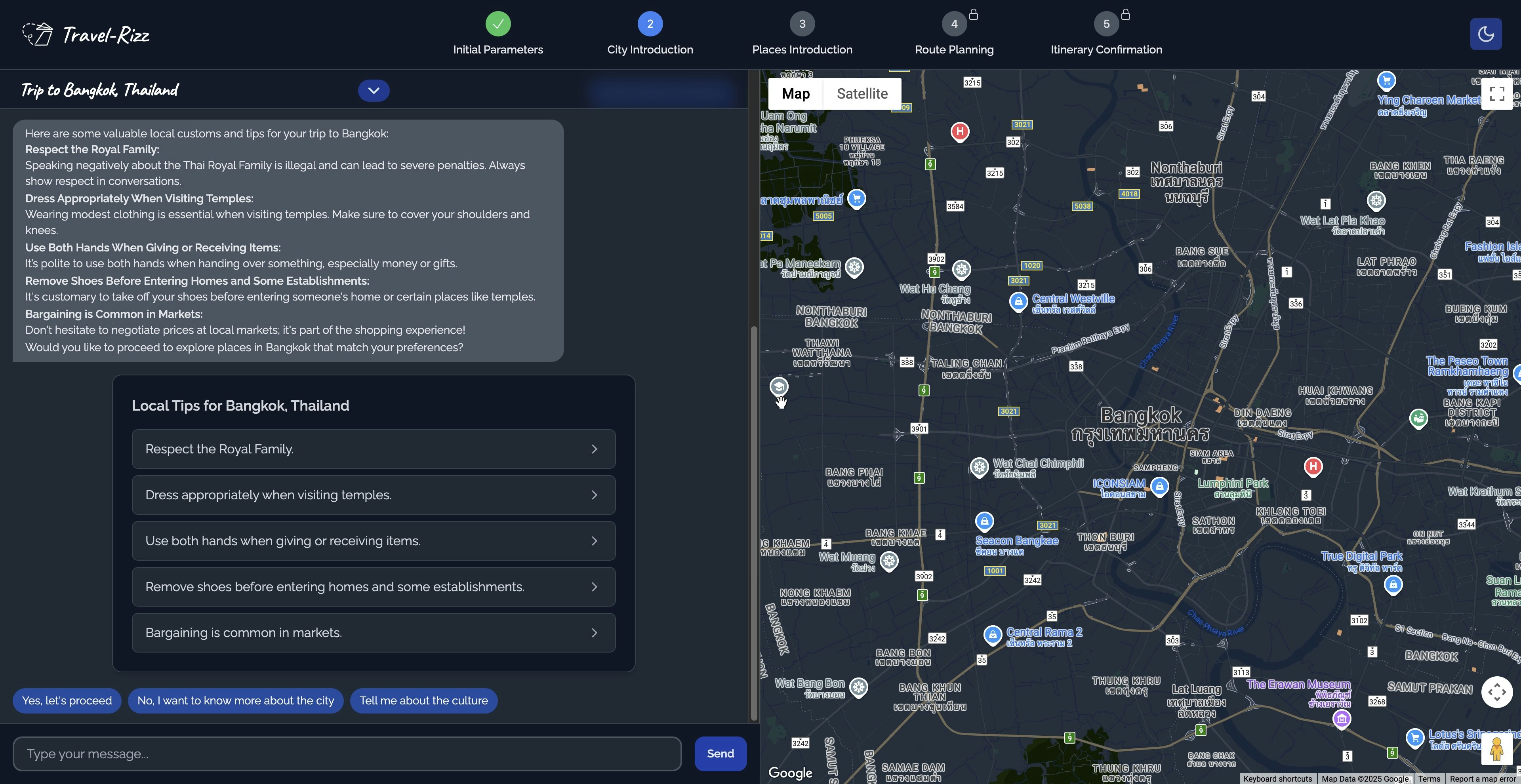
Task: Select The Erawan Museum map pin
Action: [x=1342, y=719]
